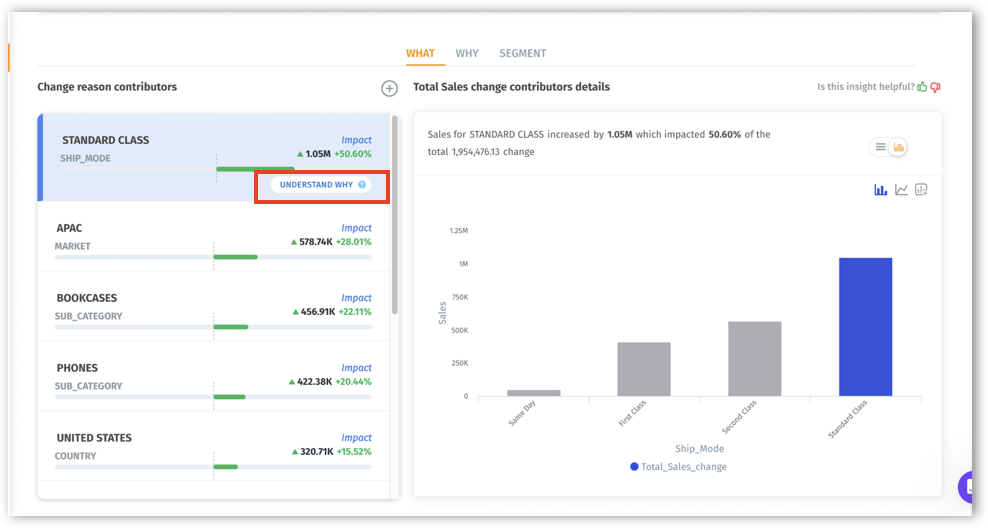The height and width of the screenshot is (528, 988).
Task: Toggle to chart view in the view switch
Action: 898,147
